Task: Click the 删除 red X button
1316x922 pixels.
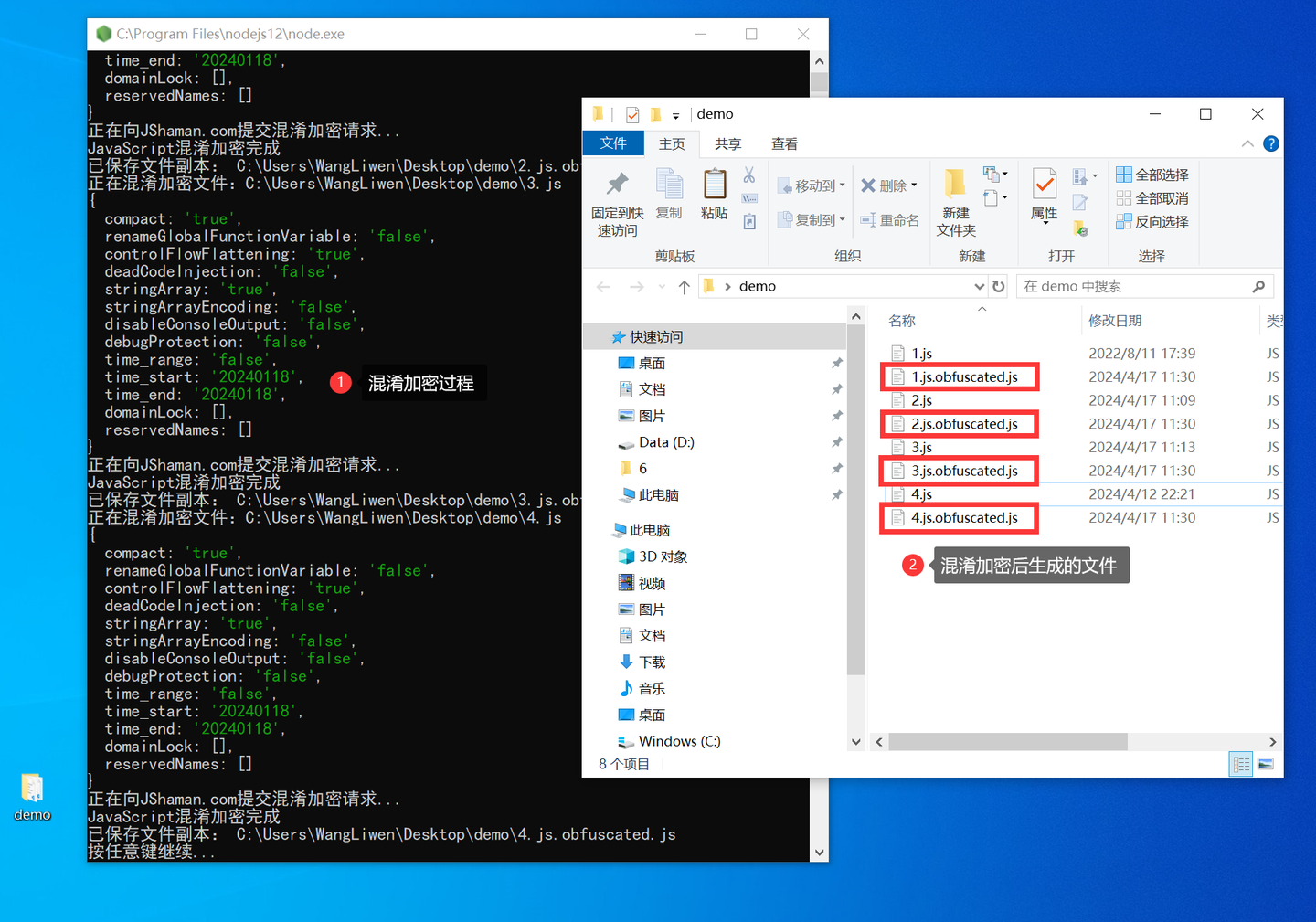Action: click(888, 185)
